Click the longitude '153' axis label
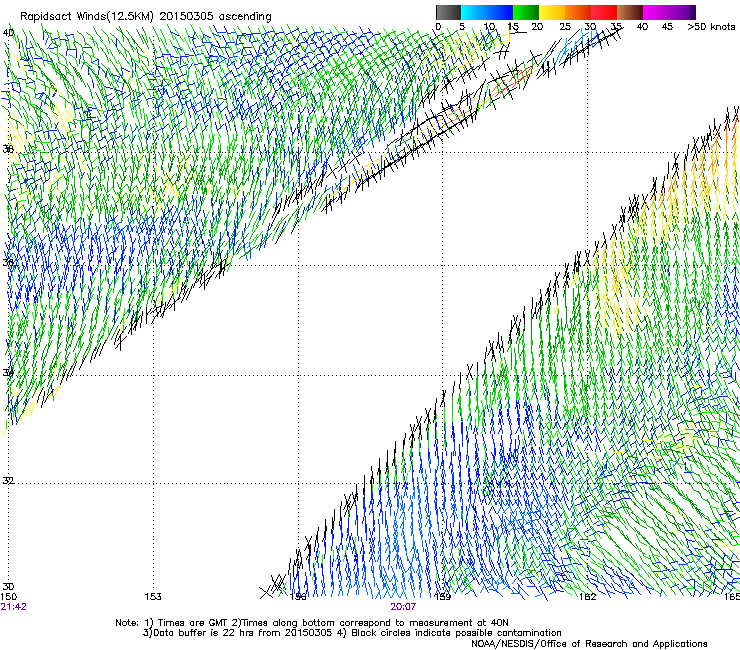This screenshot has height=650, width=740. click(153, 596)
